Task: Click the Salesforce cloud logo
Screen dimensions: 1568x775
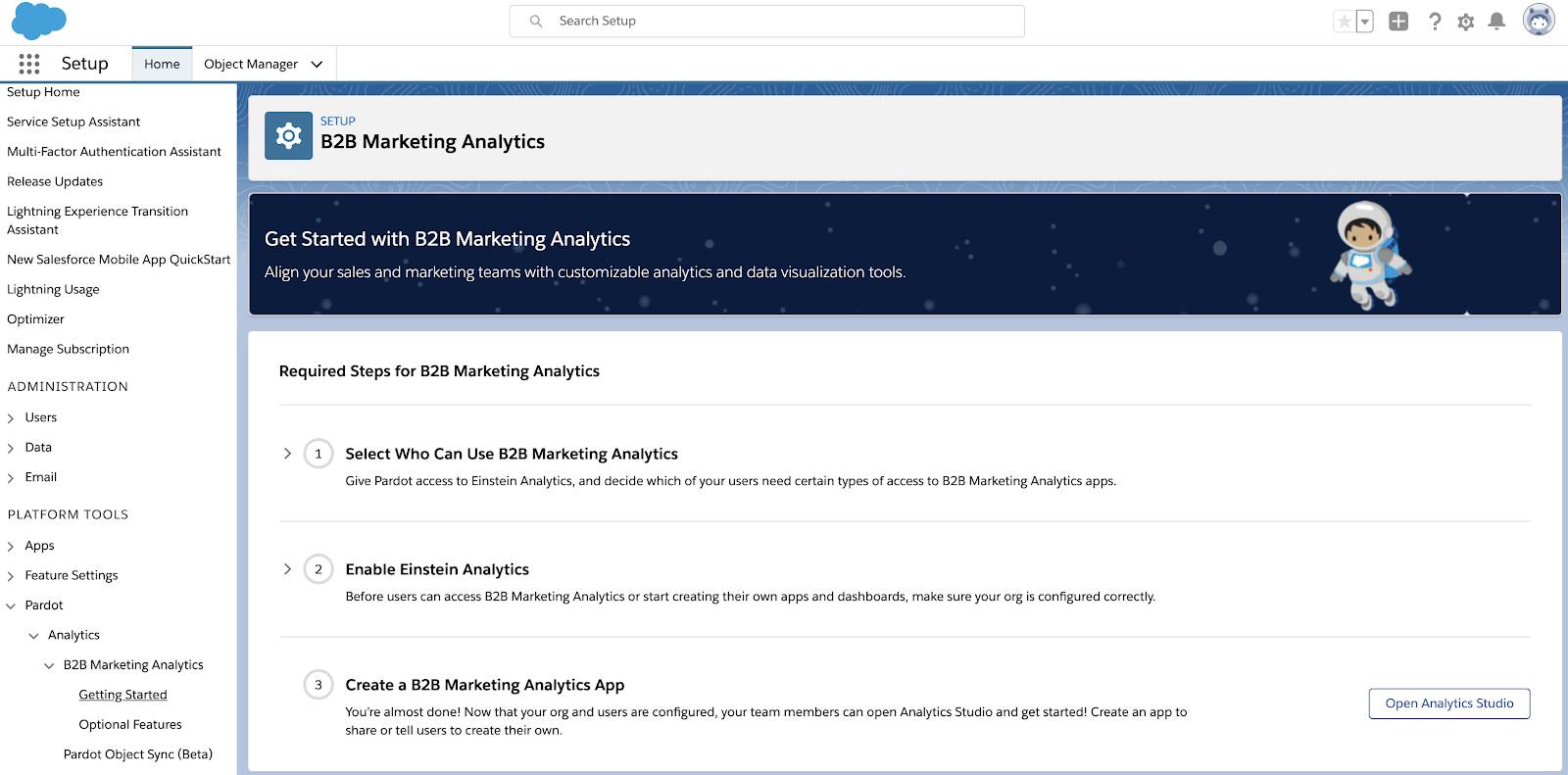Action: [x=39, y=21]
